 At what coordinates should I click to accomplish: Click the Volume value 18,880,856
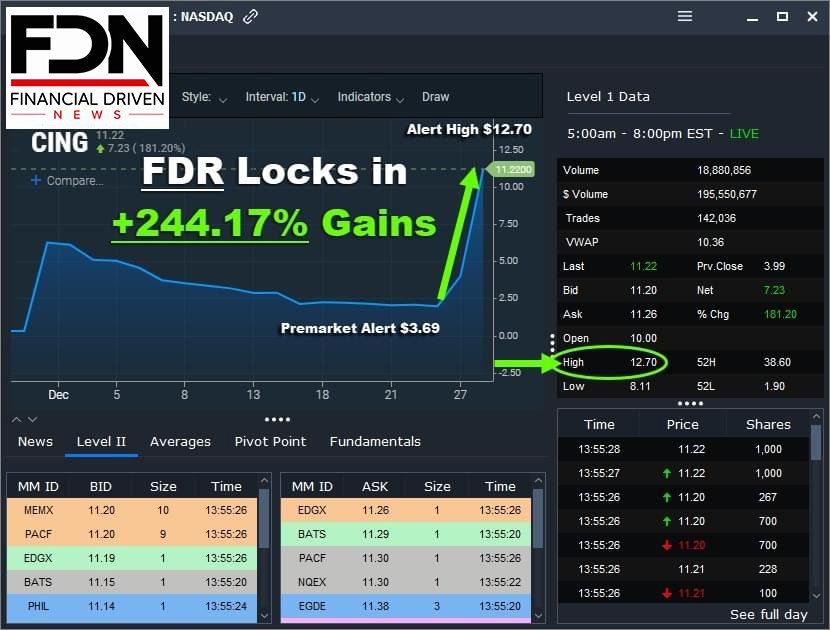point(724,170)
